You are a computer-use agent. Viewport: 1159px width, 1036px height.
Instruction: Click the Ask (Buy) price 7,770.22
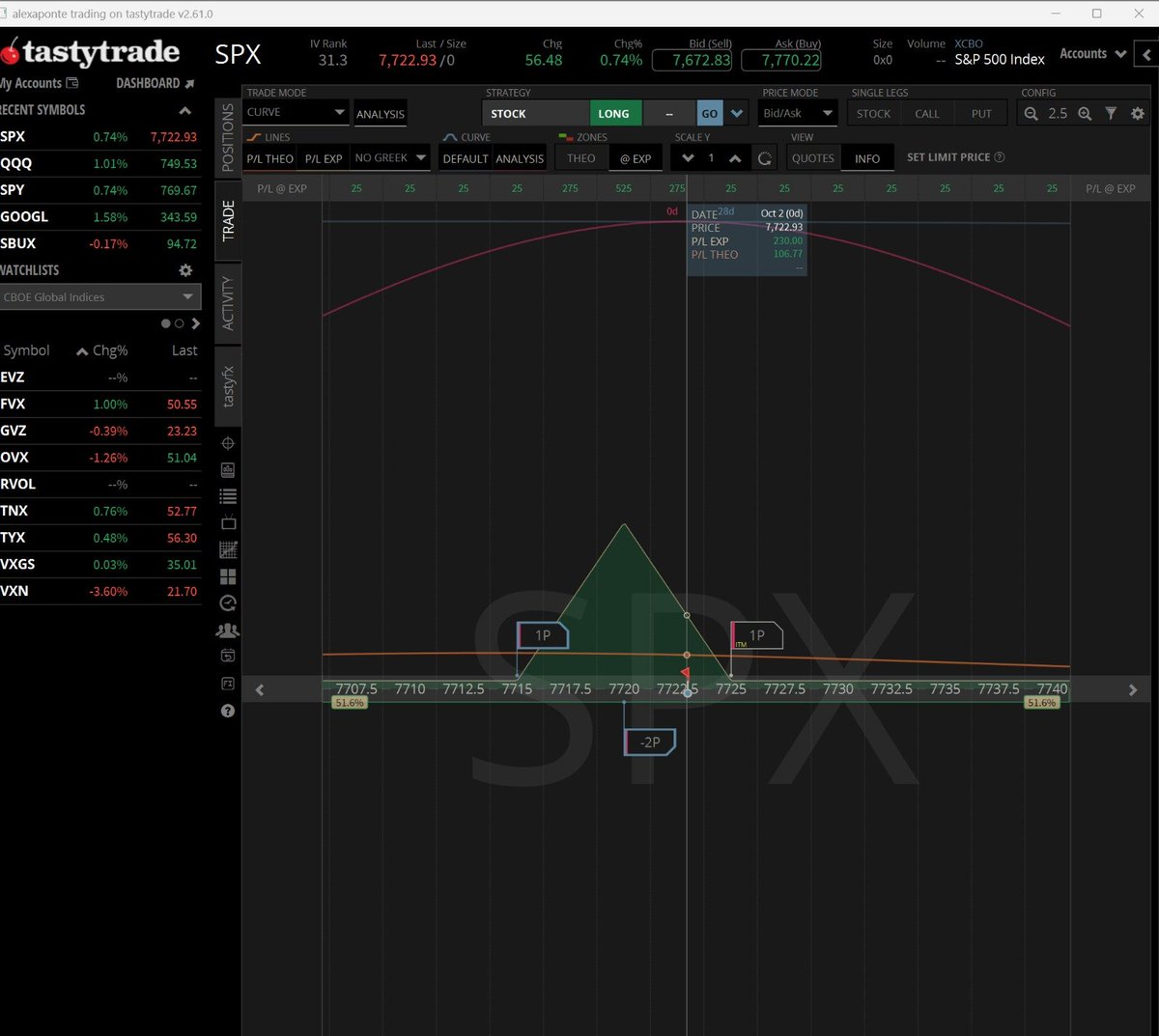[x=781, y=60]
